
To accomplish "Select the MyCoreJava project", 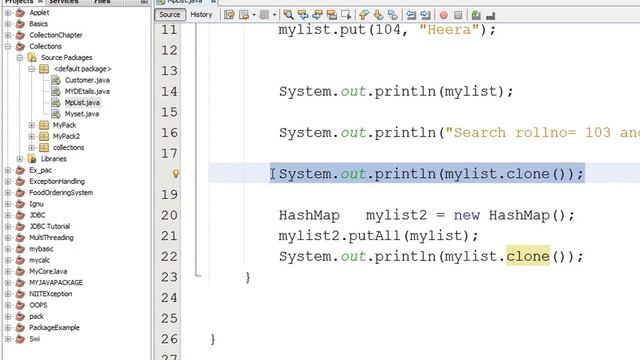I will [x=48, y=271].
